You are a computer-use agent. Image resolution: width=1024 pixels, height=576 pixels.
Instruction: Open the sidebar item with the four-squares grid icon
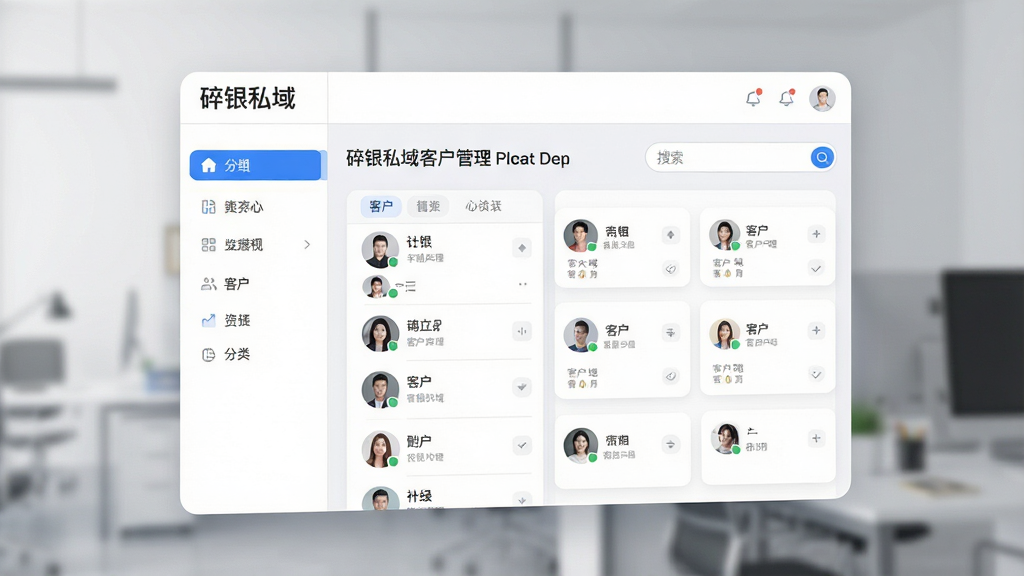(x=232, y=245)
